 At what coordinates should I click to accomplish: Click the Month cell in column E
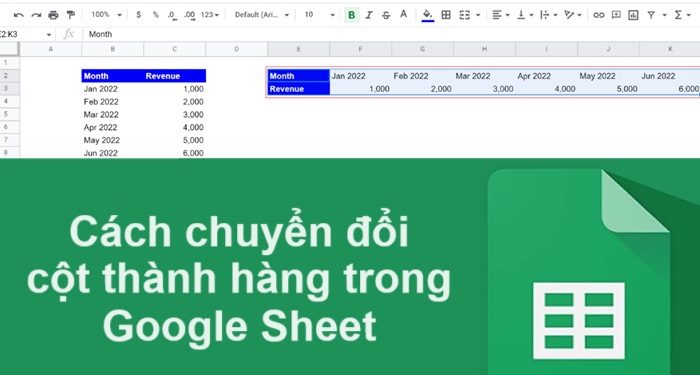(299, 76)
